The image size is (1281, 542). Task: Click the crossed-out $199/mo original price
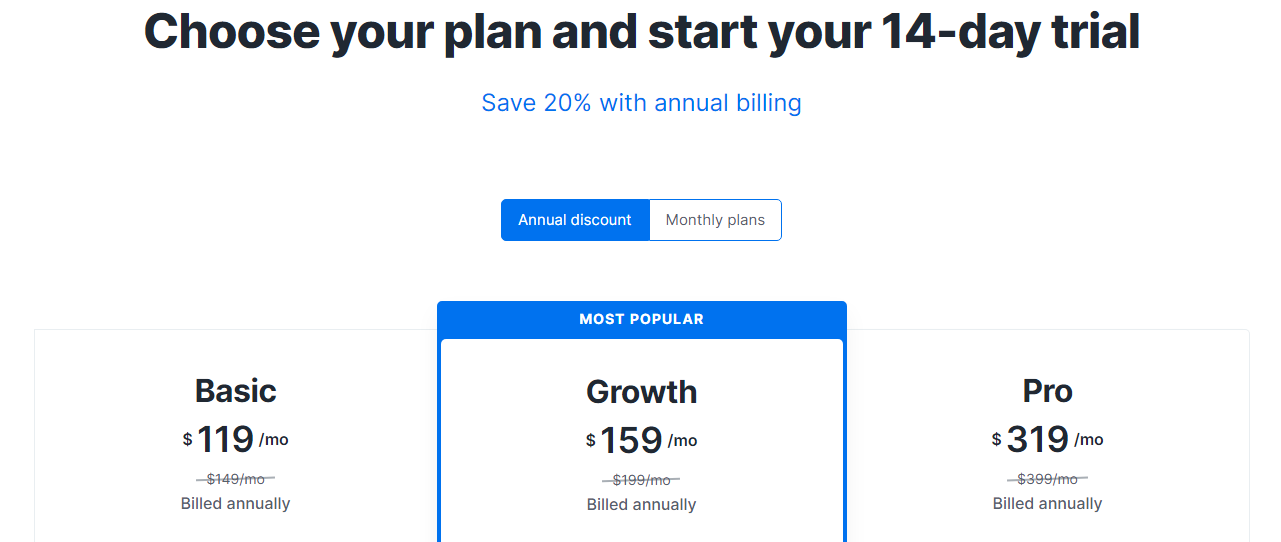[x=641, y=480]
